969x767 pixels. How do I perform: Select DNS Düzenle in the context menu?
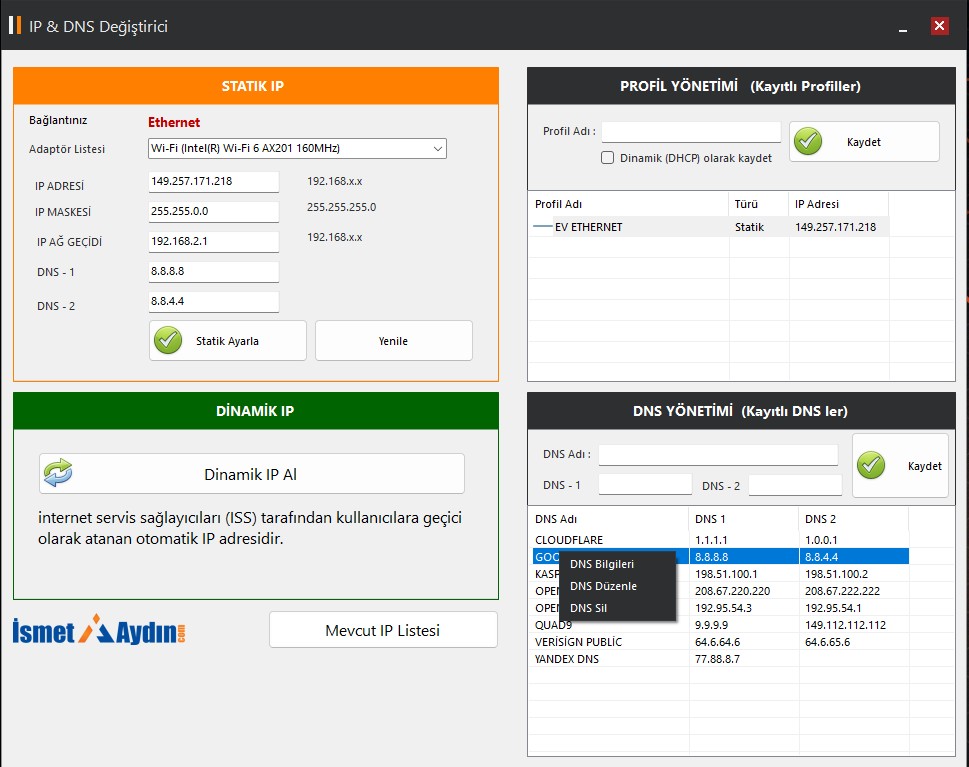603,586
